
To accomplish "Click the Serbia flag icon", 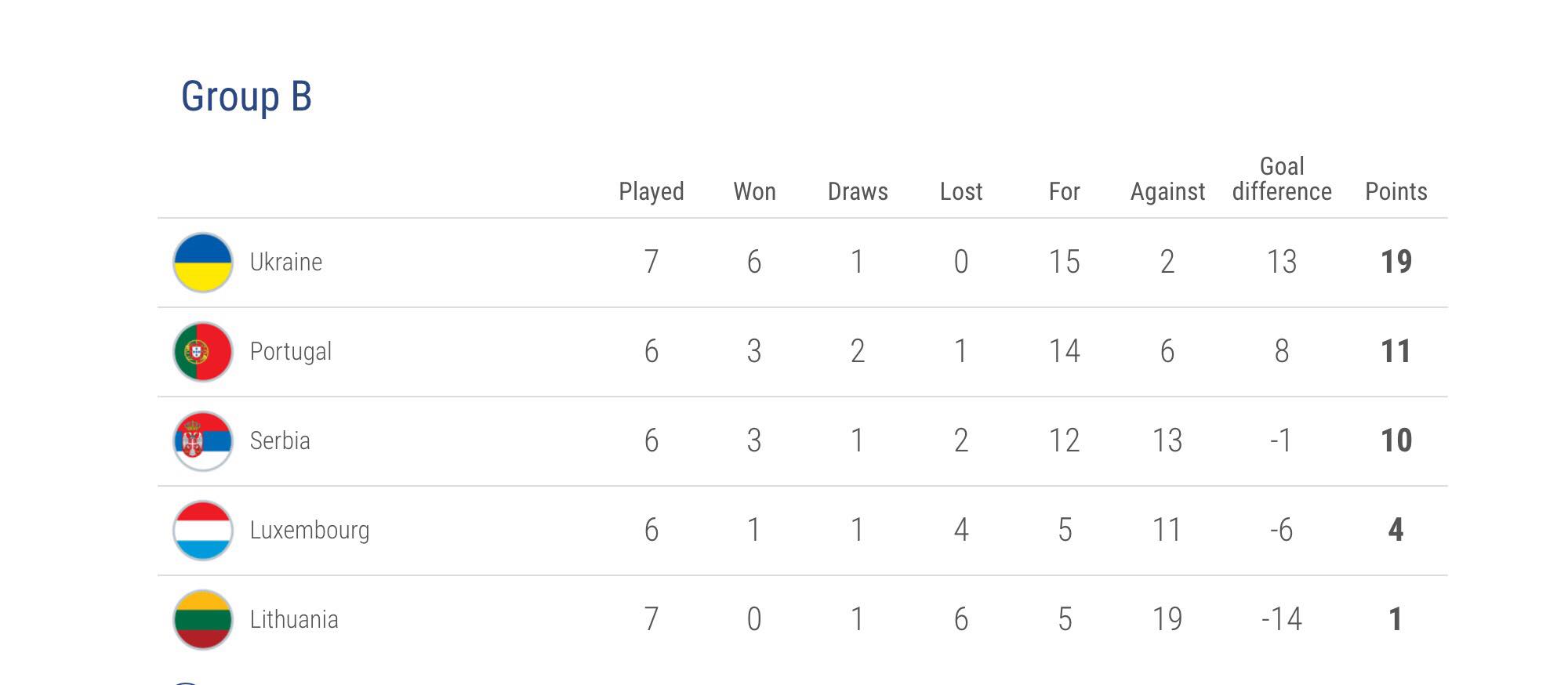I will point(203,441).
